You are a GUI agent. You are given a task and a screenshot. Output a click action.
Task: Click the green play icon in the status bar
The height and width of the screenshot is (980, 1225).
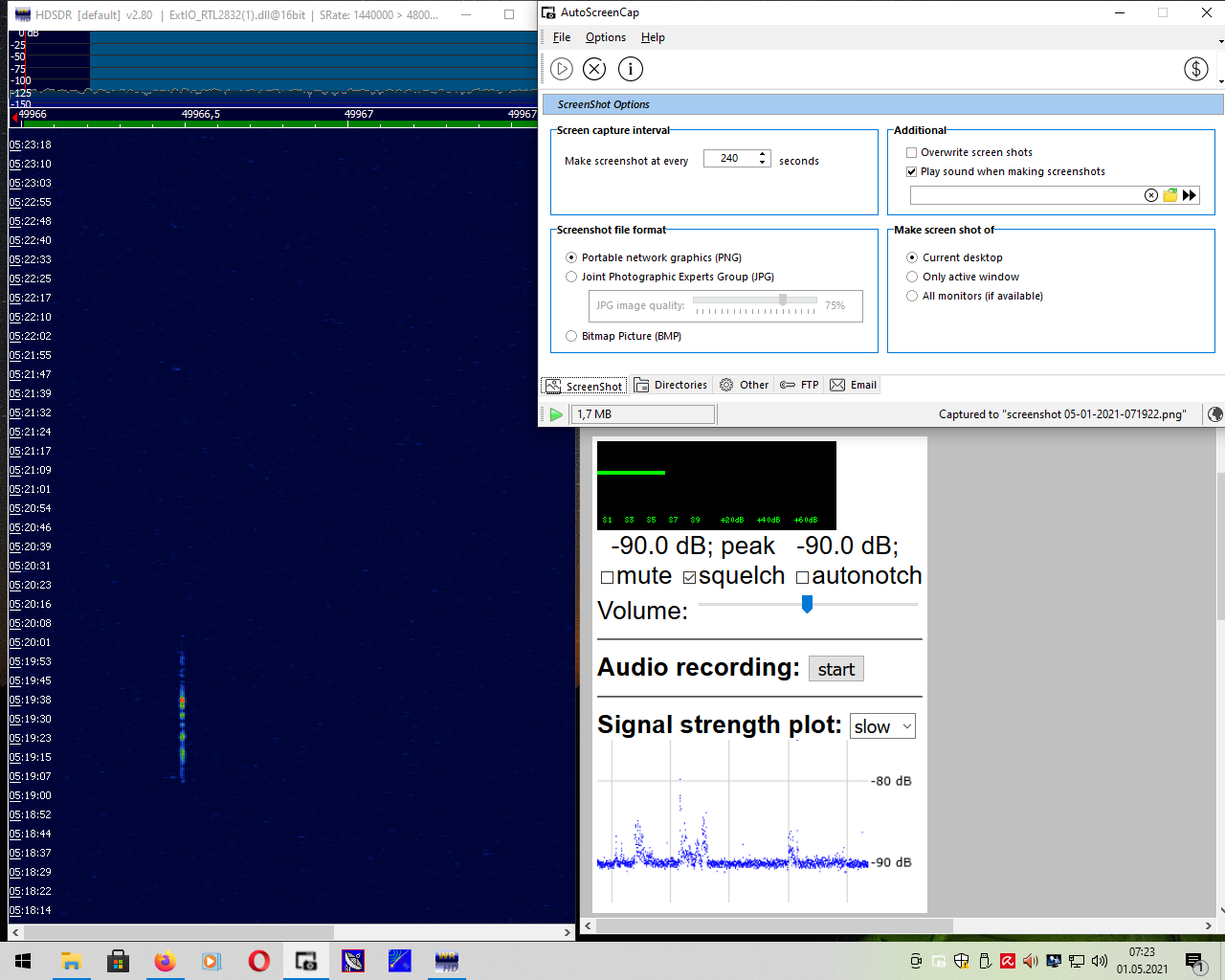click(556, 414)
